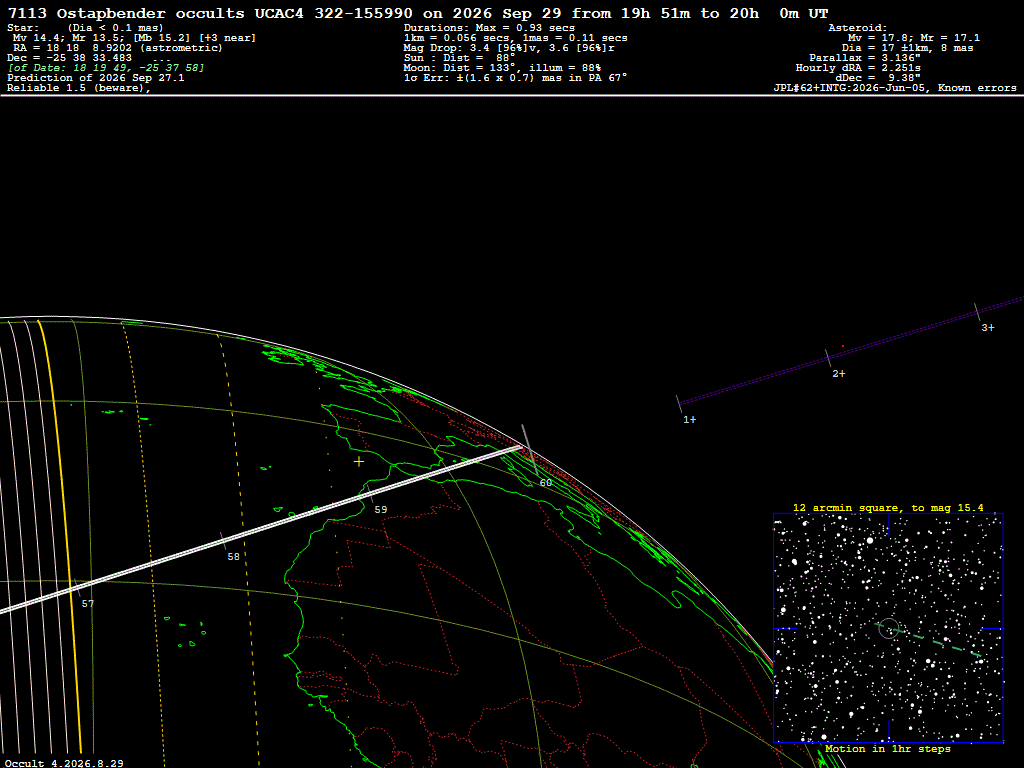Image resolution: width=1024 pixels, height=768 pixels.
Task: Select the 1+ hour mark on asteroid track
Action: (x=690, y=419)
